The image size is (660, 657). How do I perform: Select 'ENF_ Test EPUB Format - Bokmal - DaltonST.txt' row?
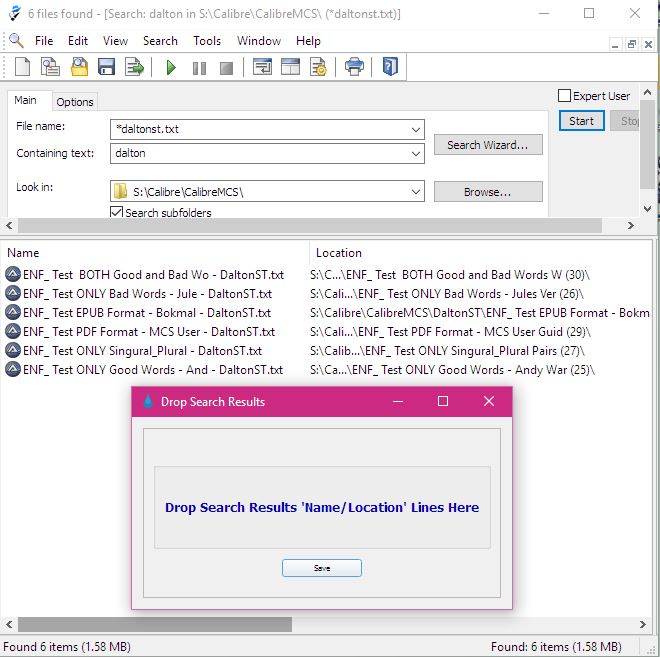[x=147, y=313]
